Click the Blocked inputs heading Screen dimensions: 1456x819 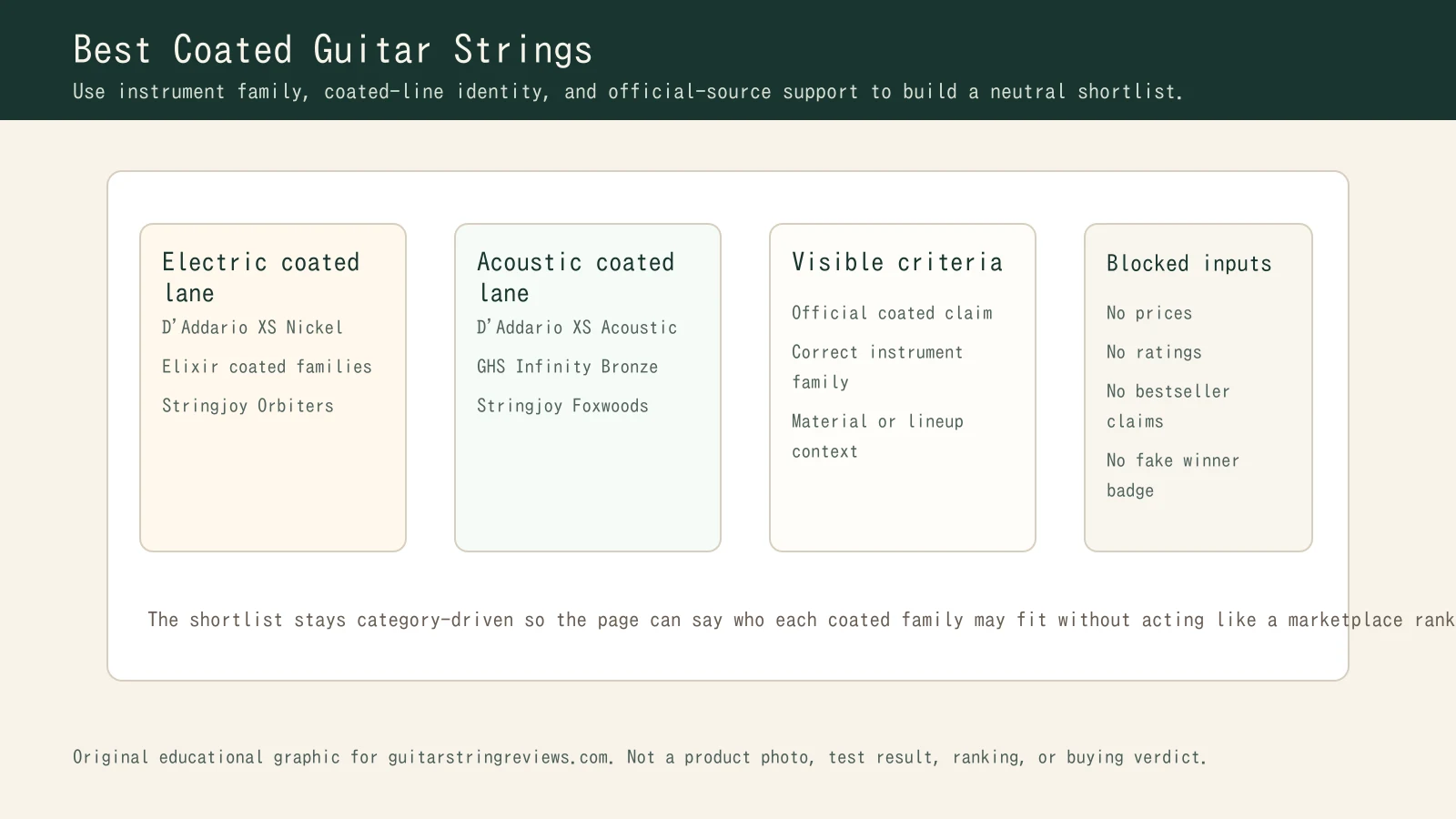click(x=1188, y=264)
